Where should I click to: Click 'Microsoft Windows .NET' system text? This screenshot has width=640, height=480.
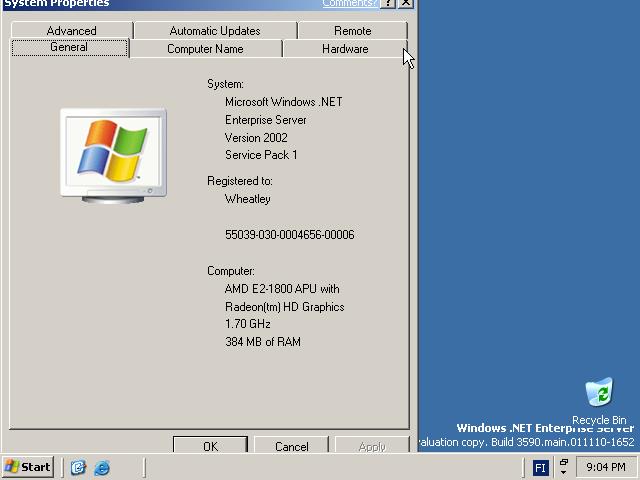click(283, 102)
